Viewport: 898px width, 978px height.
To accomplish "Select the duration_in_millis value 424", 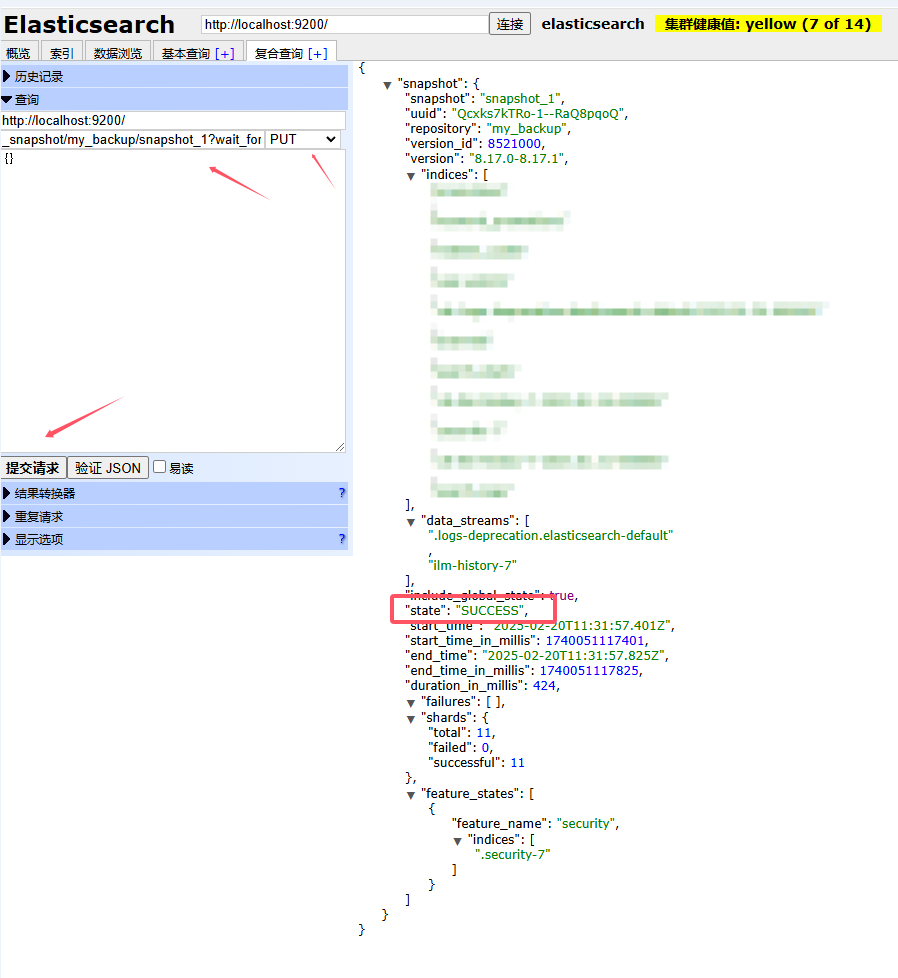I will (x=544, y=685).
